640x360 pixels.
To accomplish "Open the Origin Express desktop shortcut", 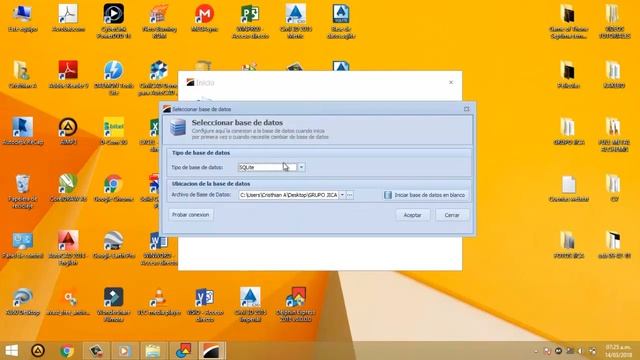I will tap(296, 304).
